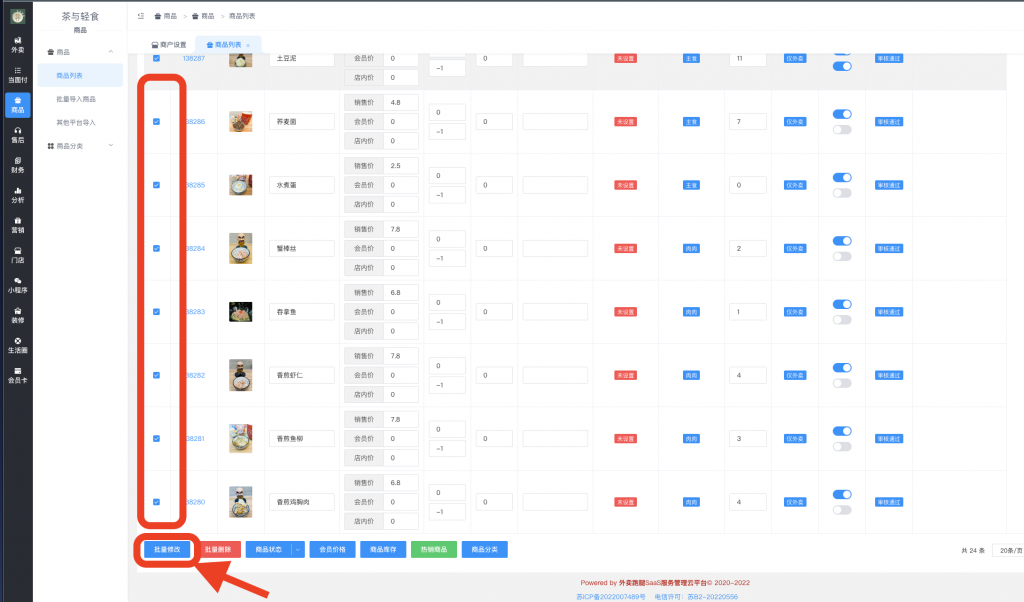The image size is (1024, 602).
Task: Go to 售后 in the sidebar
Action: click(17, 134)
